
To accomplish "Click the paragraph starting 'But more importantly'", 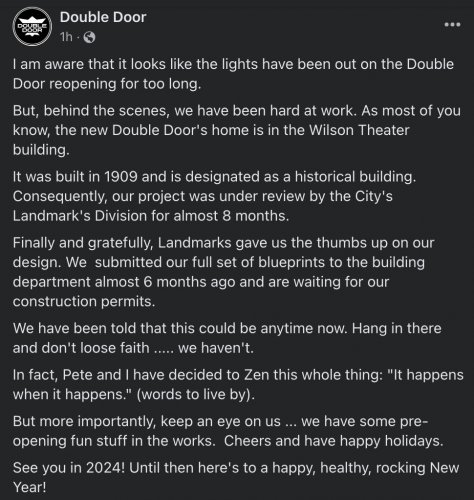I will 228,431.
